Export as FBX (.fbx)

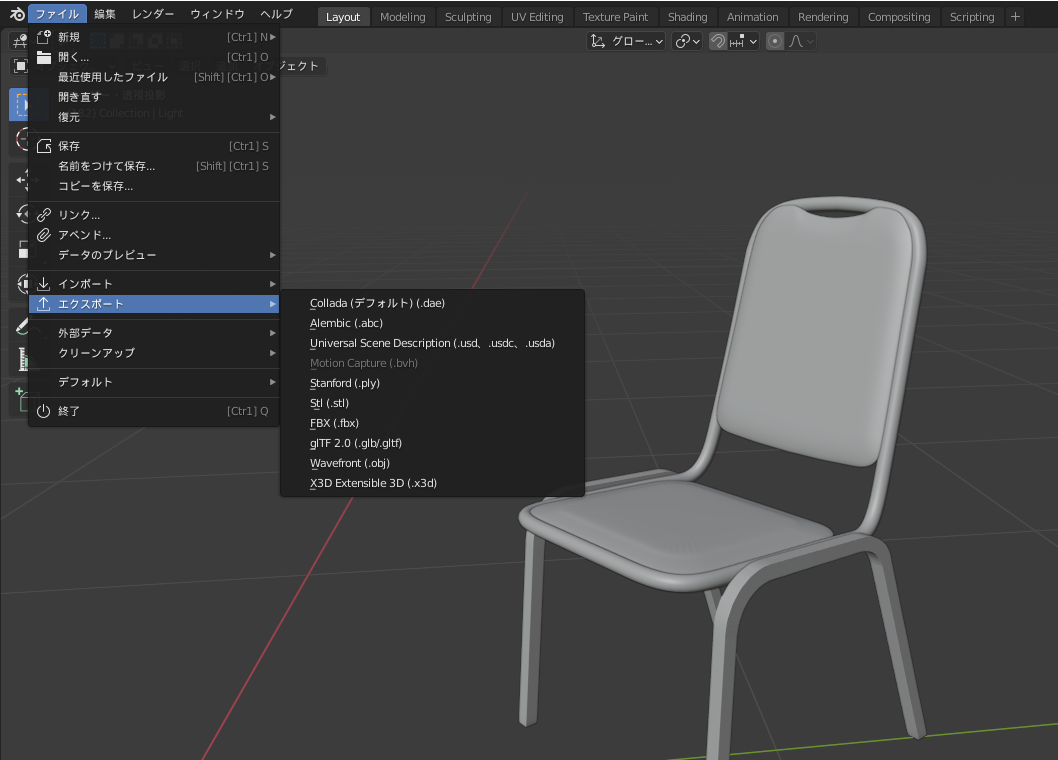[432, 423]
